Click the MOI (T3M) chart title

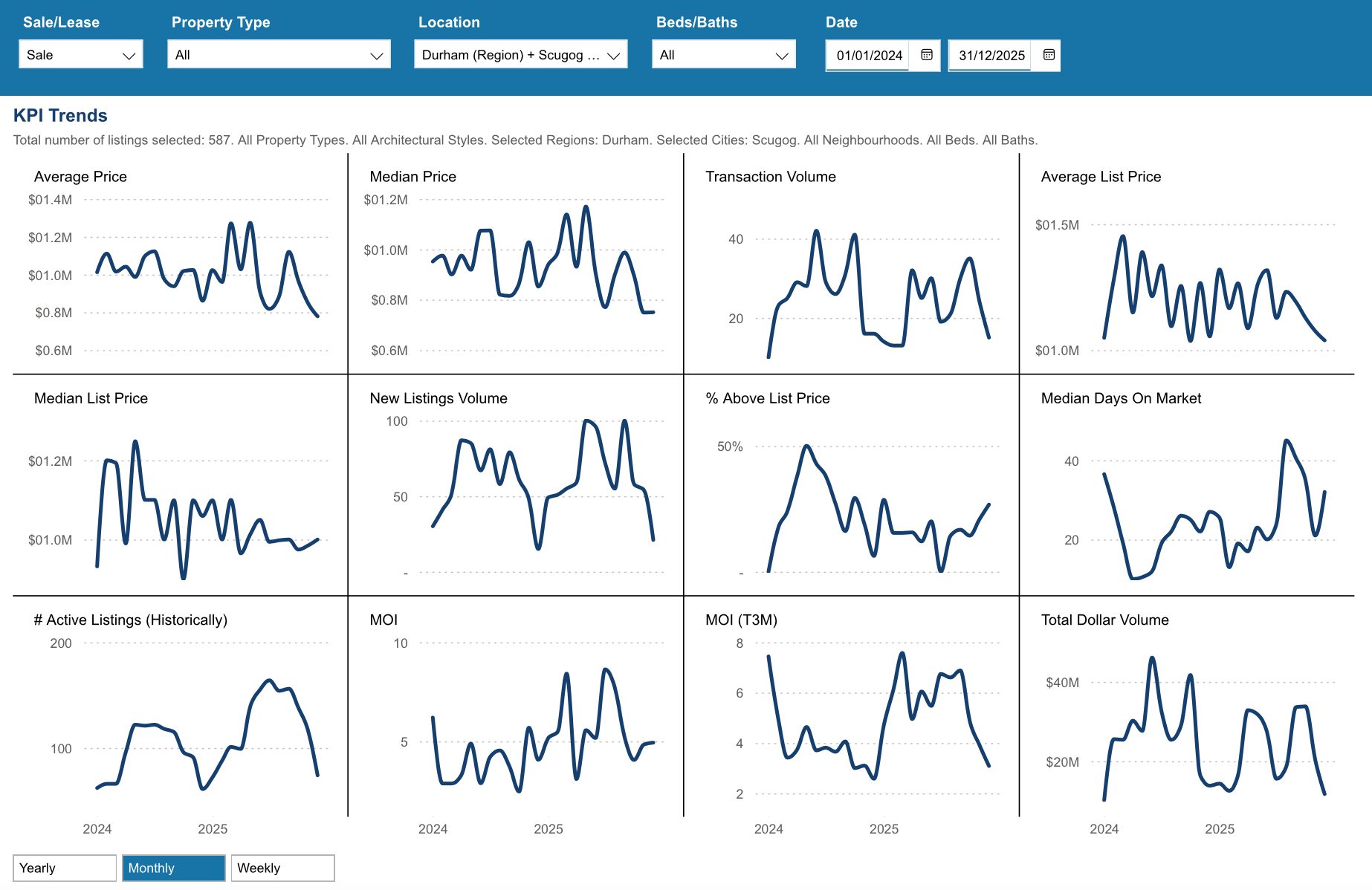point(741,620)
